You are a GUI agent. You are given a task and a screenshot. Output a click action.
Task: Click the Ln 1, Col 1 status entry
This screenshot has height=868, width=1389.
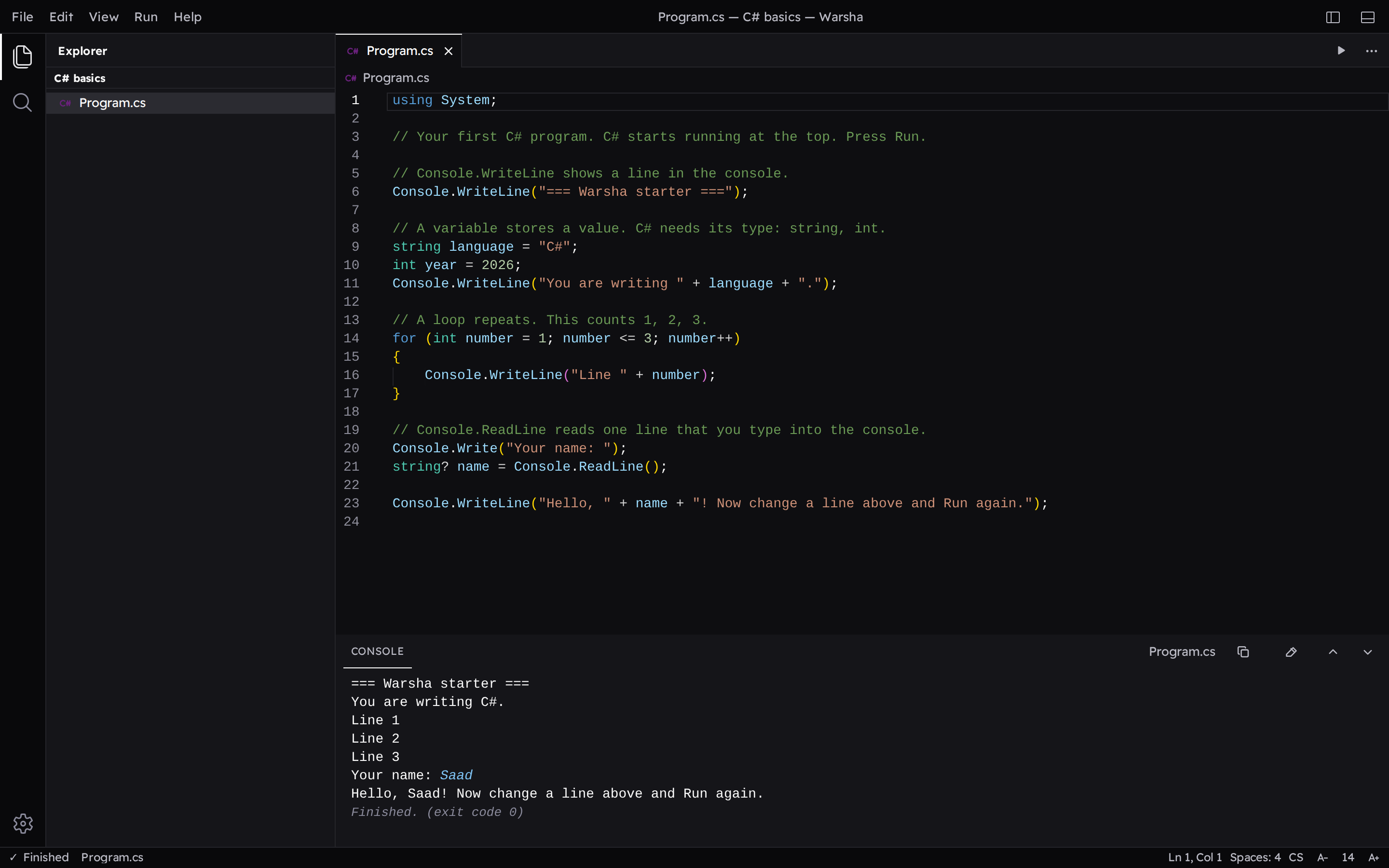pos(1195,857)
